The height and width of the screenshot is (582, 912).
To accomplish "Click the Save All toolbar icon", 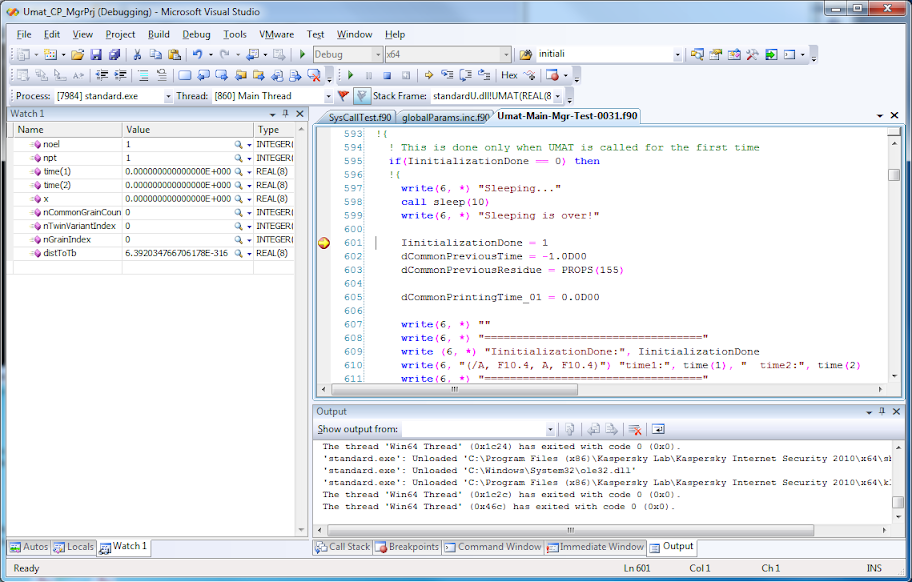I will point(114,54).
